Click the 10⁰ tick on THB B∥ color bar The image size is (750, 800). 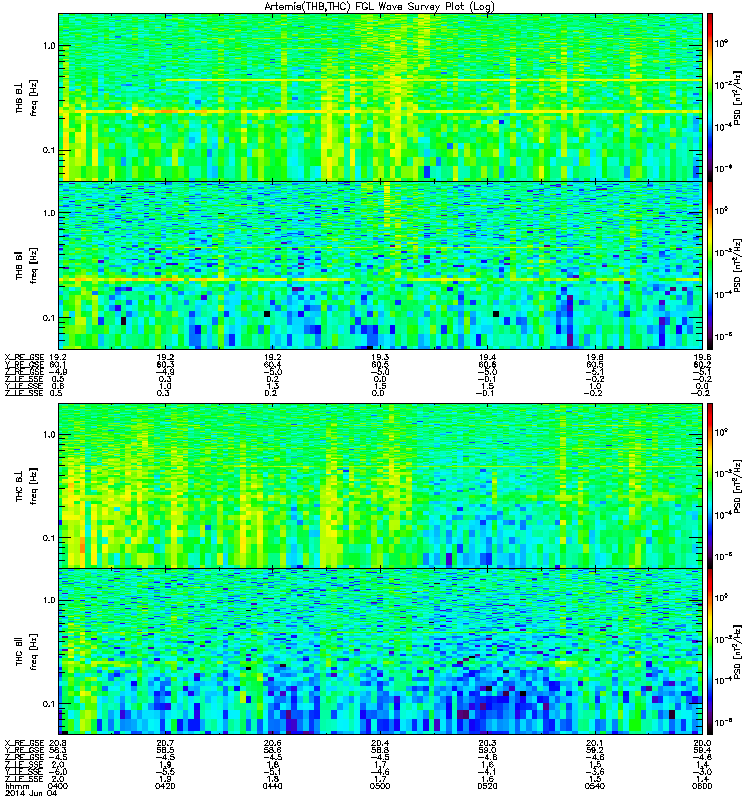tap(722, 211)
